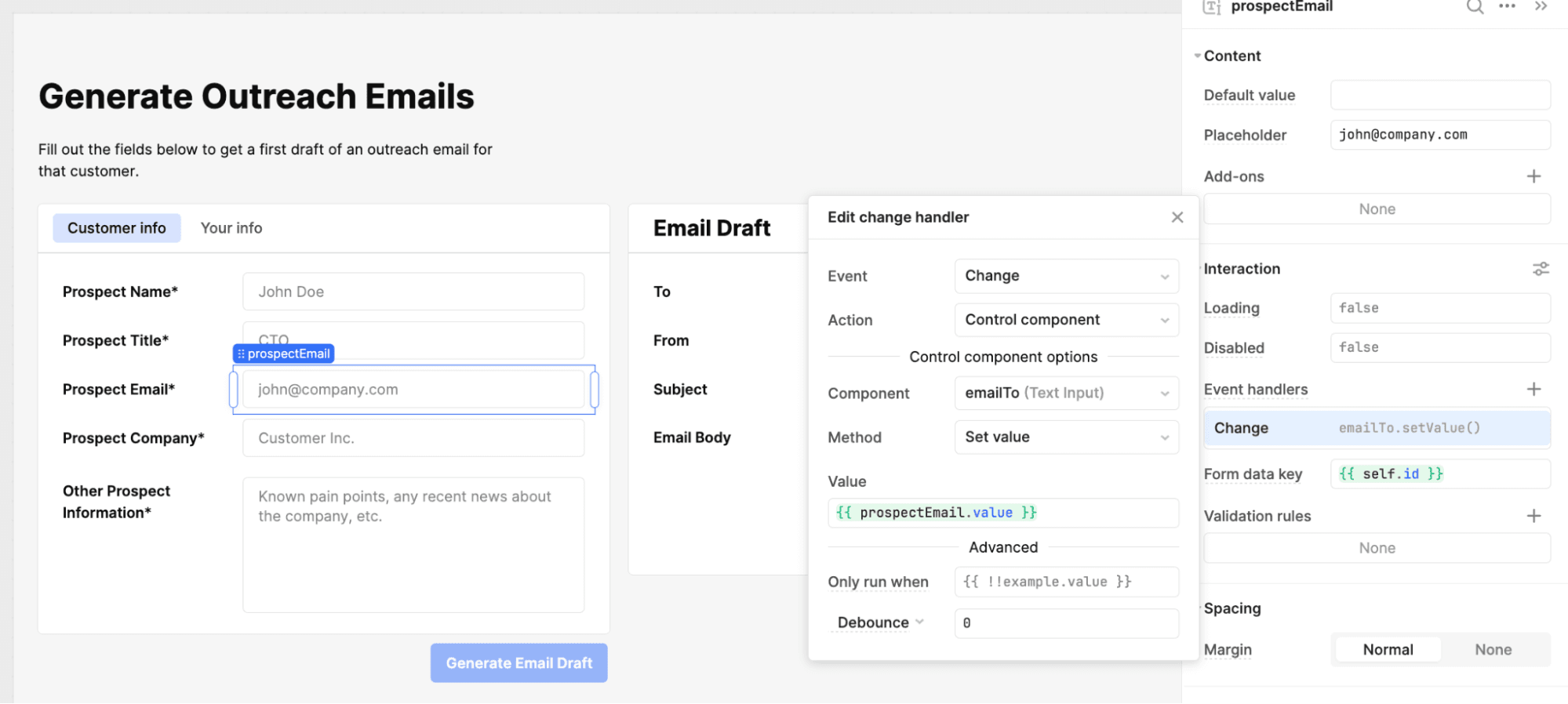The height and width of the screenshot is (704, 1568).
Task: Expand the Method dropdown showing Set value
Action: pos(1066,437)
